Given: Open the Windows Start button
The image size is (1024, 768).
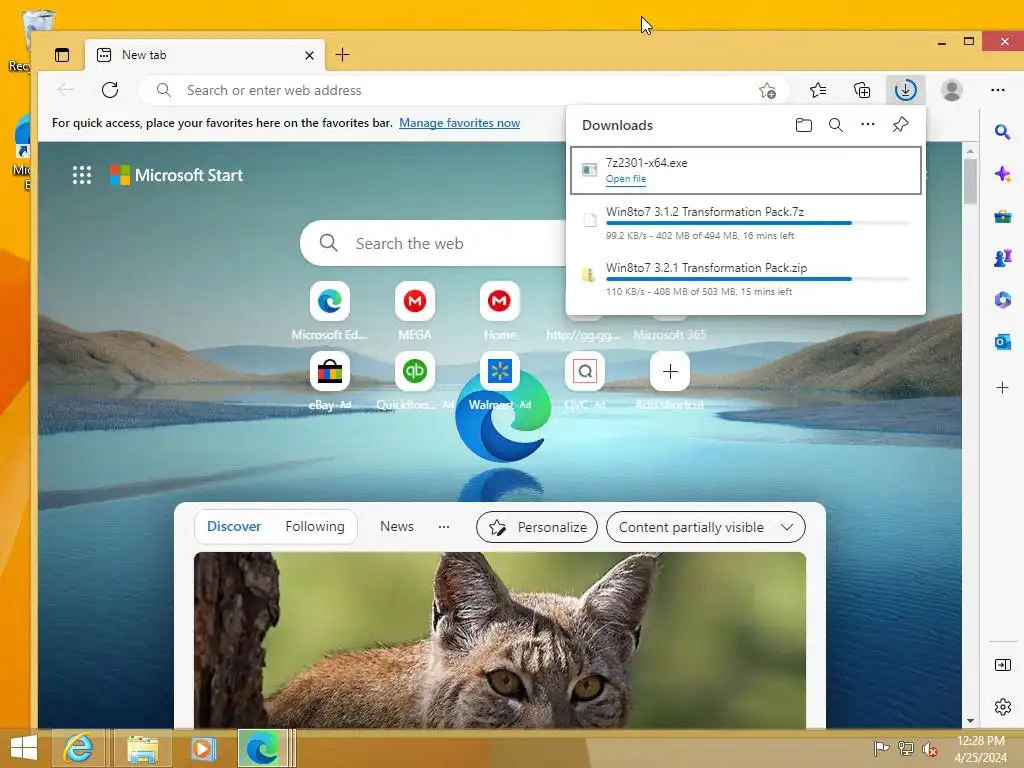Looking at the screenshot, I should pyautogui.click(x=24, y=748).
